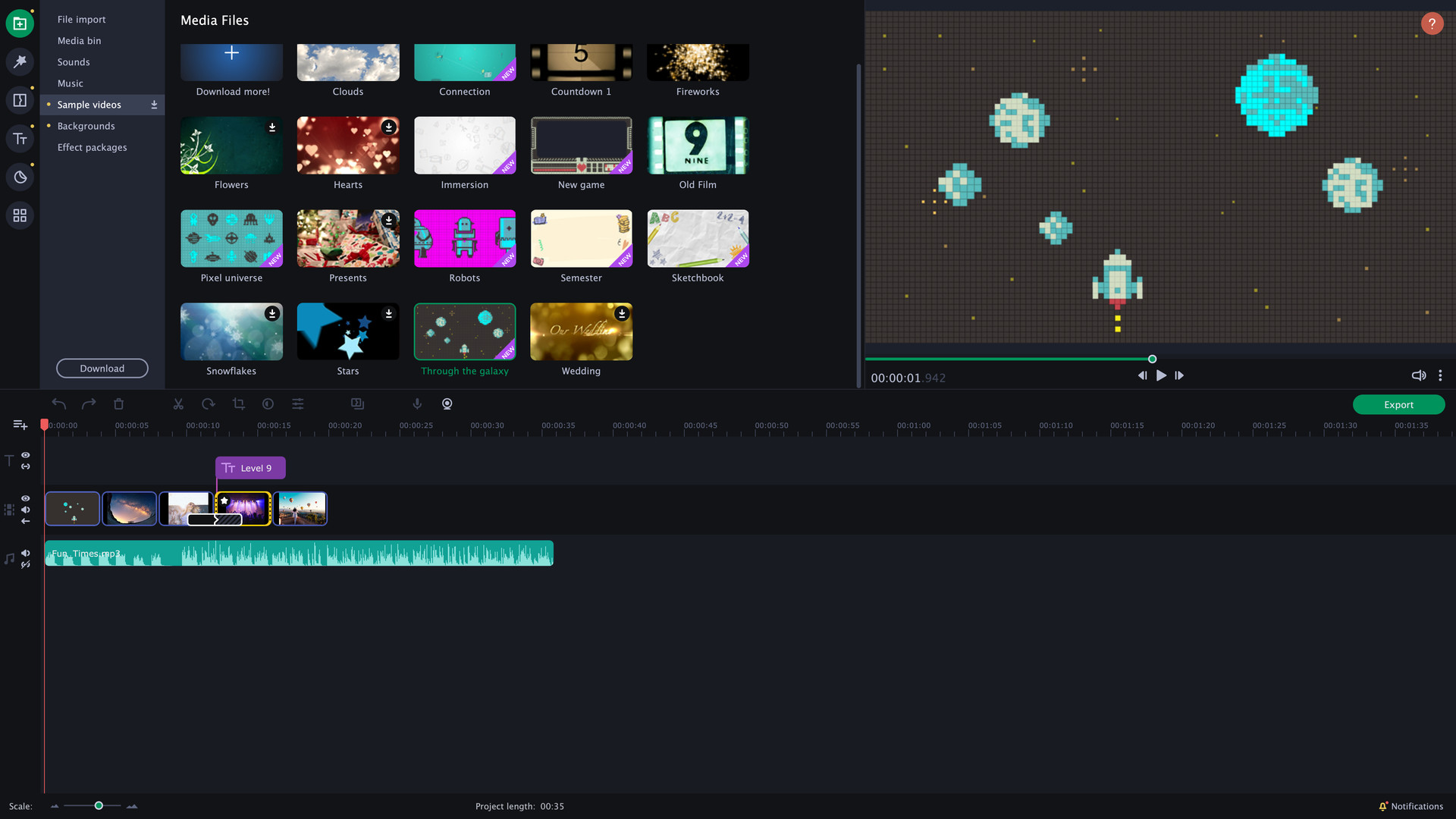
Task: Expand Sample videos download options
Action: (154, 105)
